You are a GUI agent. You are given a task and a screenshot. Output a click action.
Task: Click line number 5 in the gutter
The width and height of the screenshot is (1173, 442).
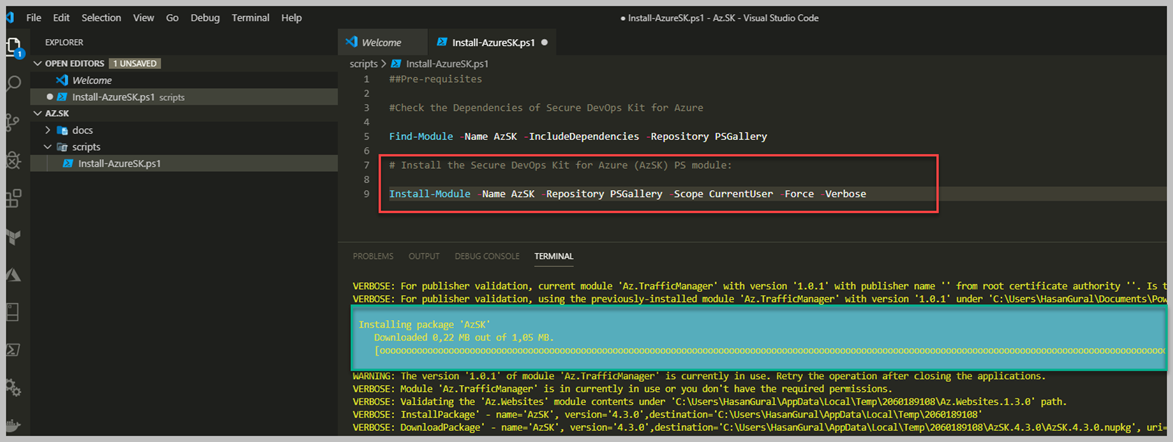(365, 136)
